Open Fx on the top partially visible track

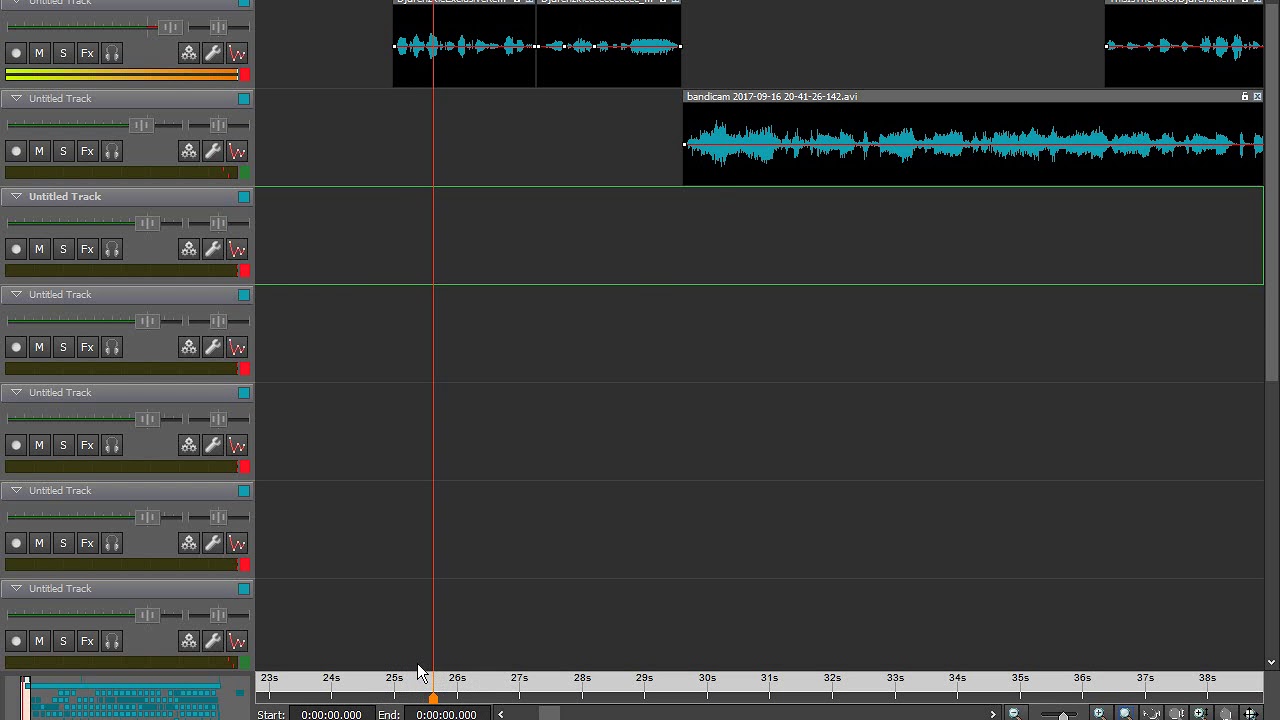87,53
